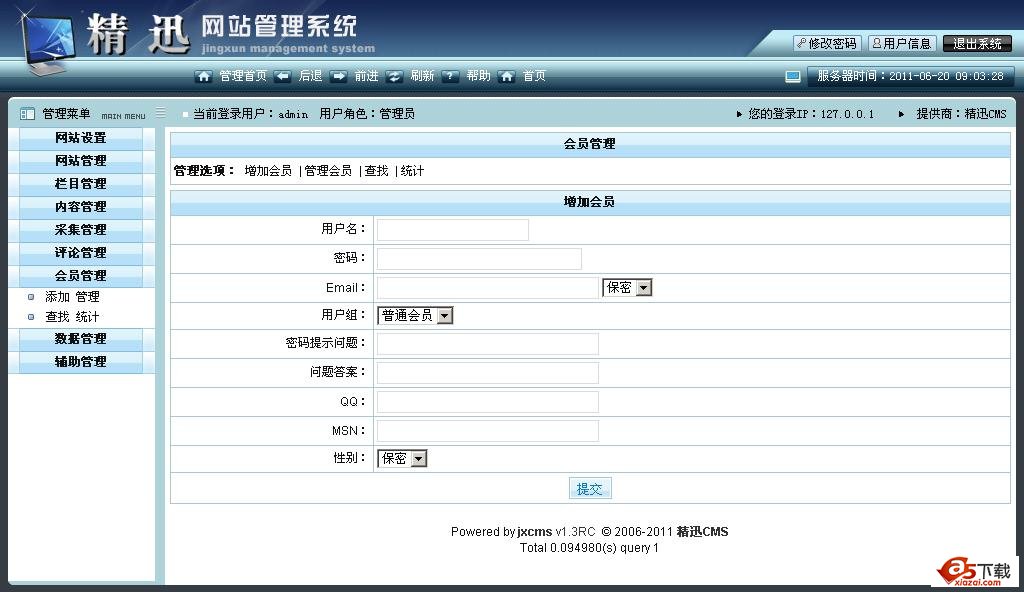
Task: Focus the MSN input field
Action: pos(488,431)
